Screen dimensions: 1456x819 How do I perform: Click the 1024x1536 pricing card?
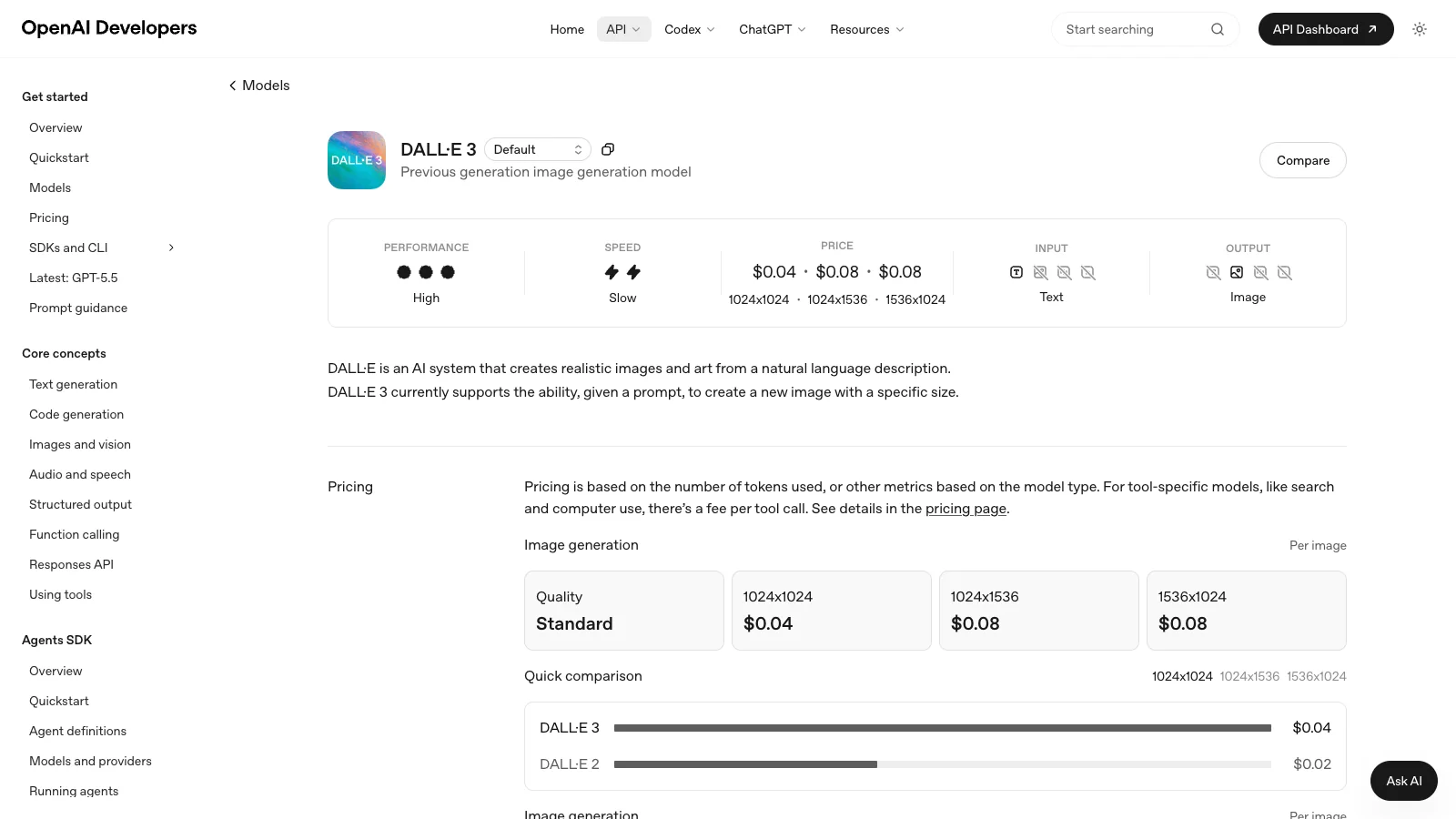1039,611
